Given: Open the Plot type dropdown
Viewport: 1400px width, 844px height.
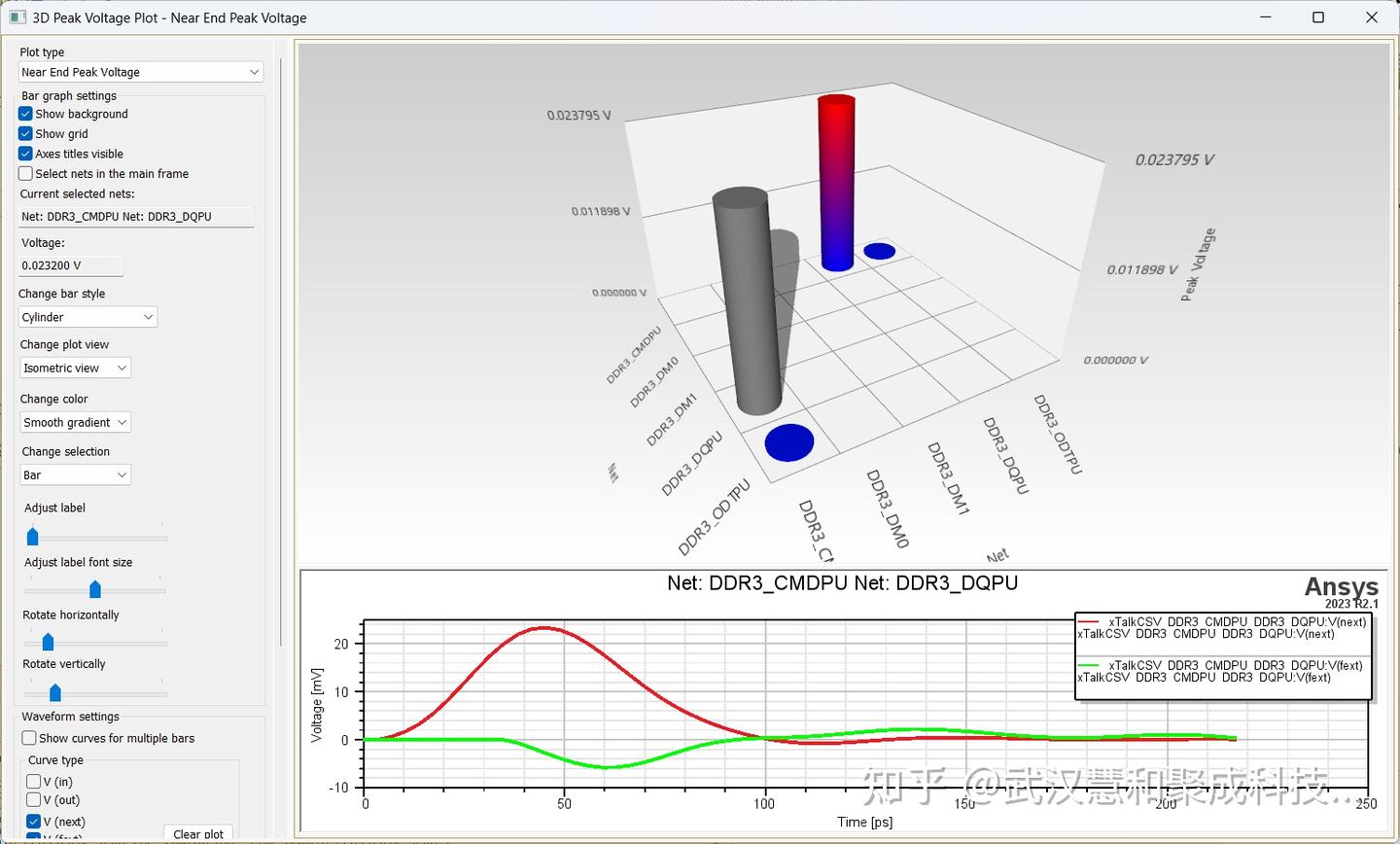Looking at the screenshot, I should [x=141, y=72].
